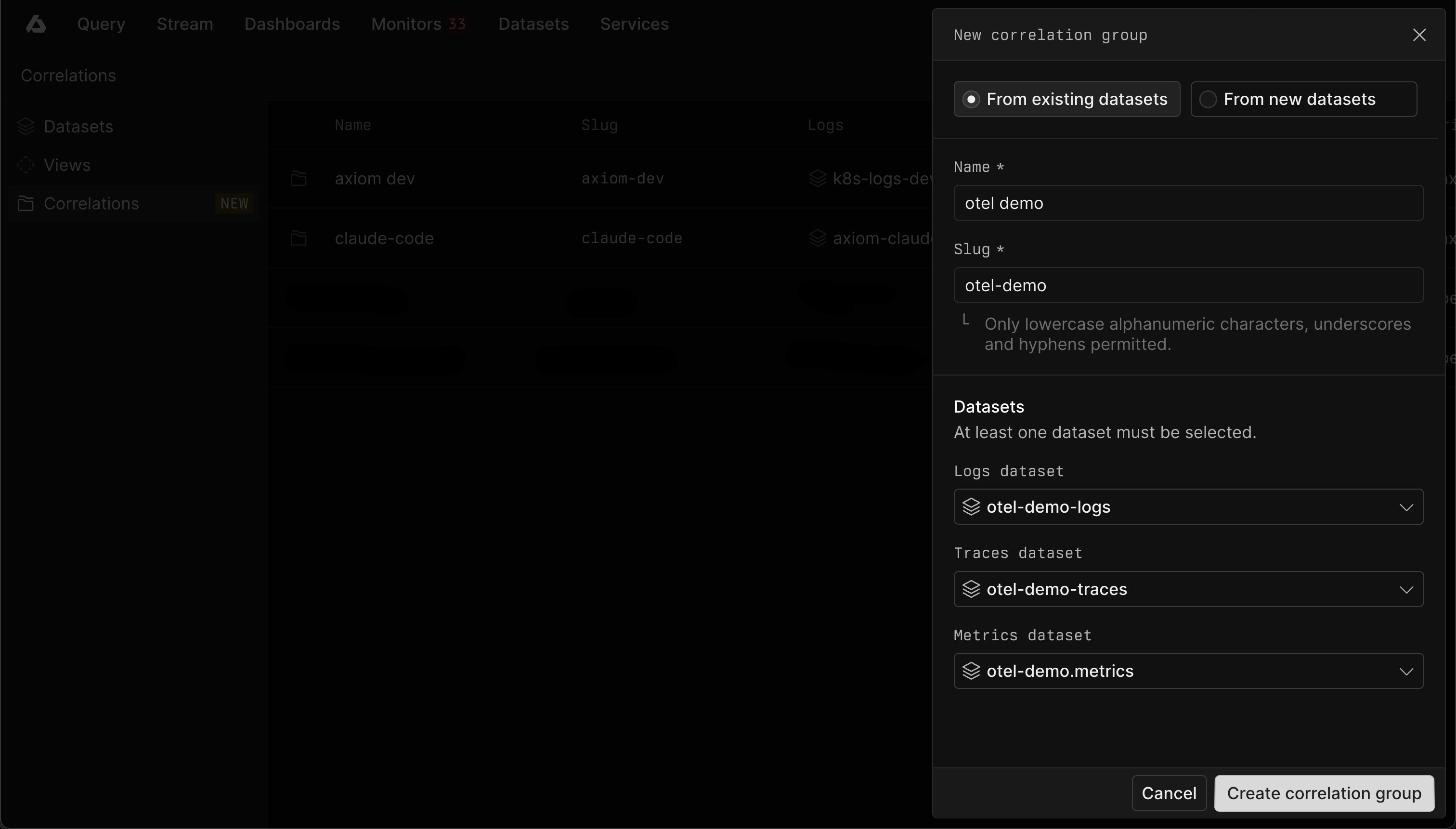Click the axiom-claude logs dataset link
Screen dimensions: 1456x829
[883, 238]
